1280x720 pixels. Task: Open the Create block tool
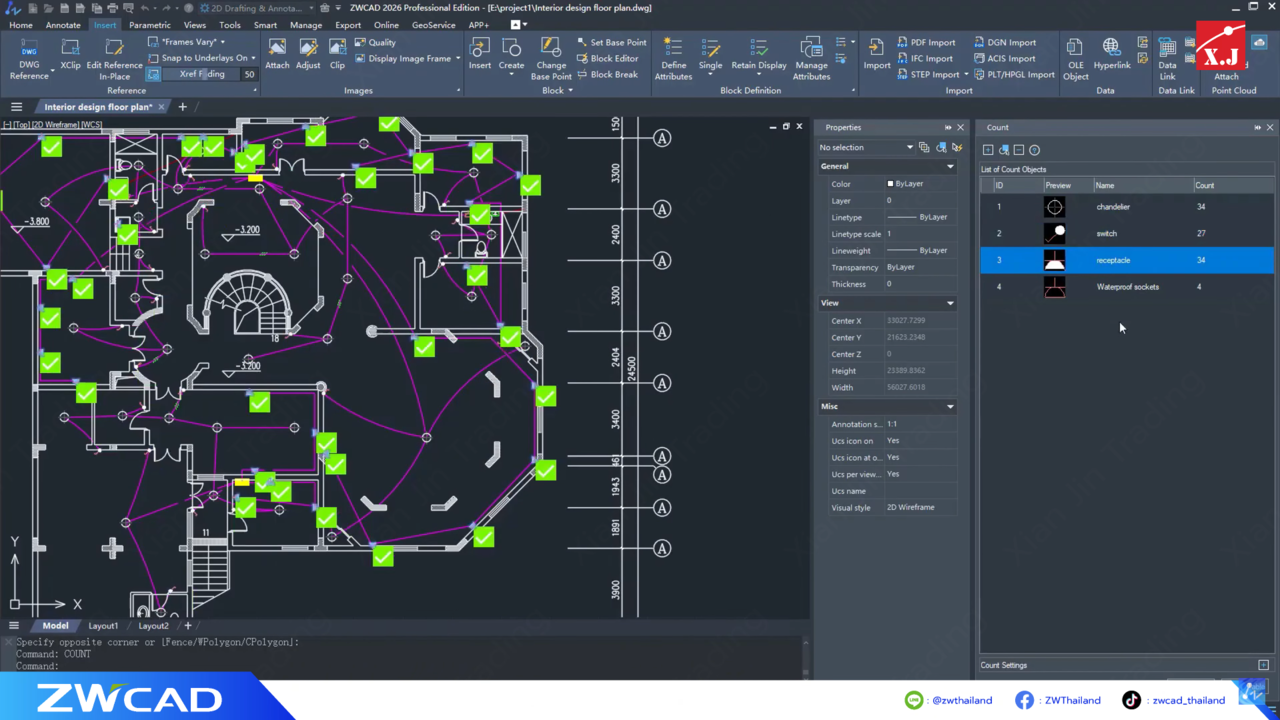(511, 55)
